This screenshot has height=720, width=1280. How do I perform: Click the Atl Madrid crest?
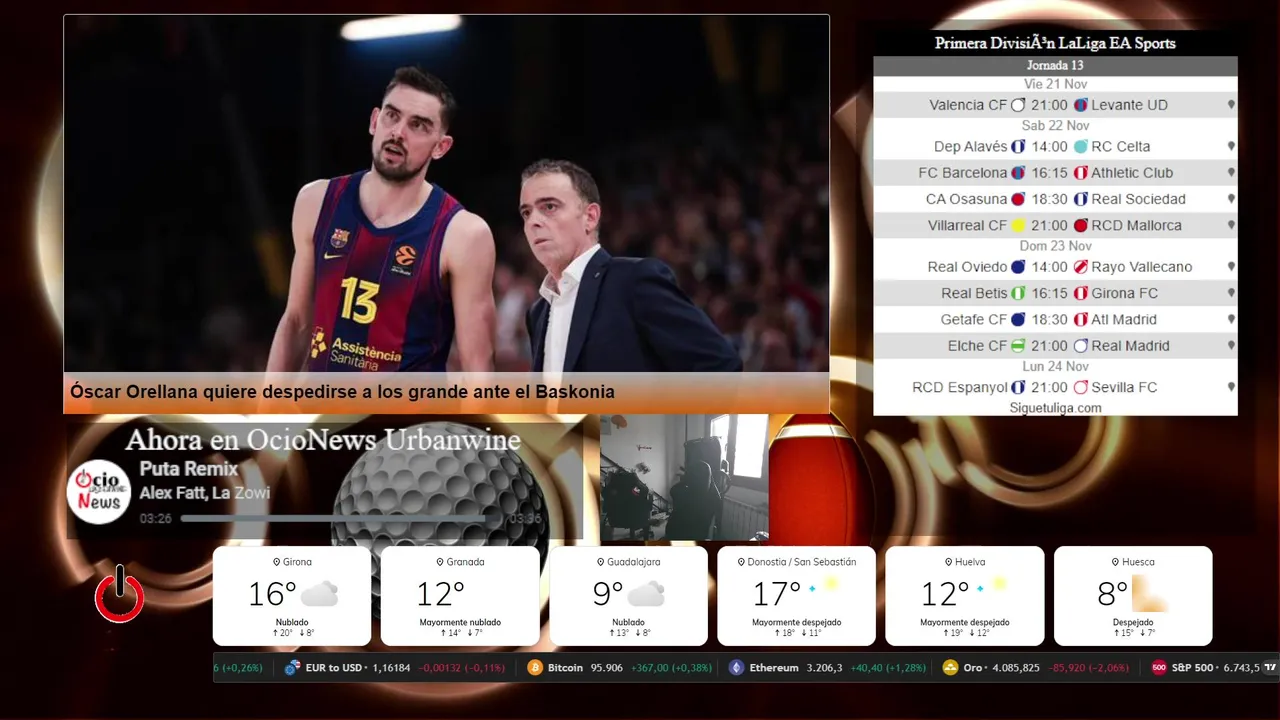pos(1081,320)
